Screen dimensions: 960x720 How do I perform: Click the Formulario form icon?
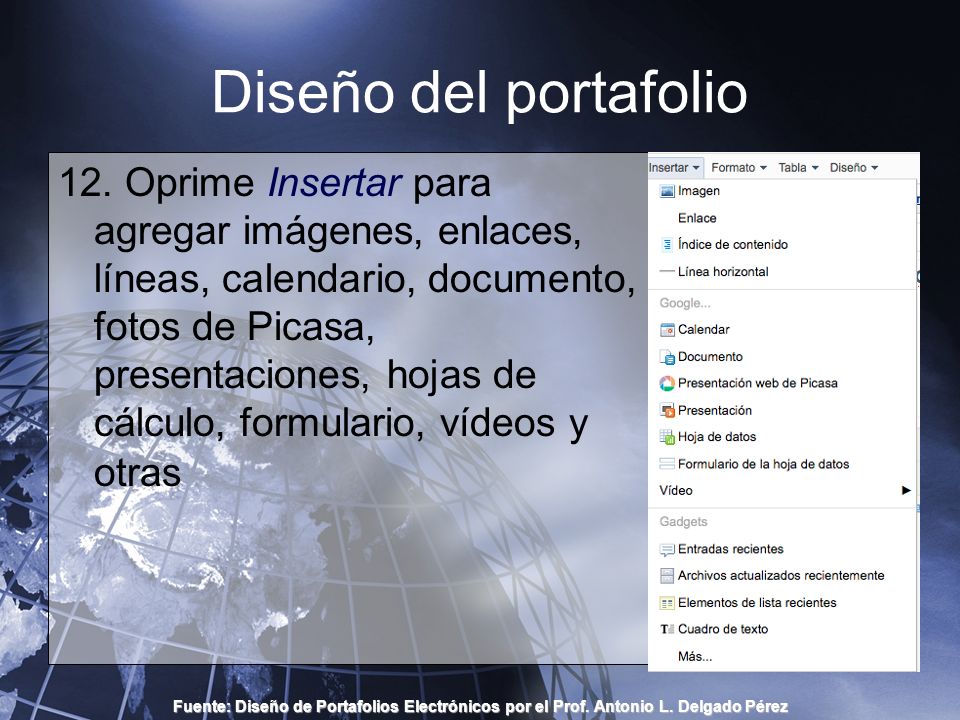tap(667, 463)
